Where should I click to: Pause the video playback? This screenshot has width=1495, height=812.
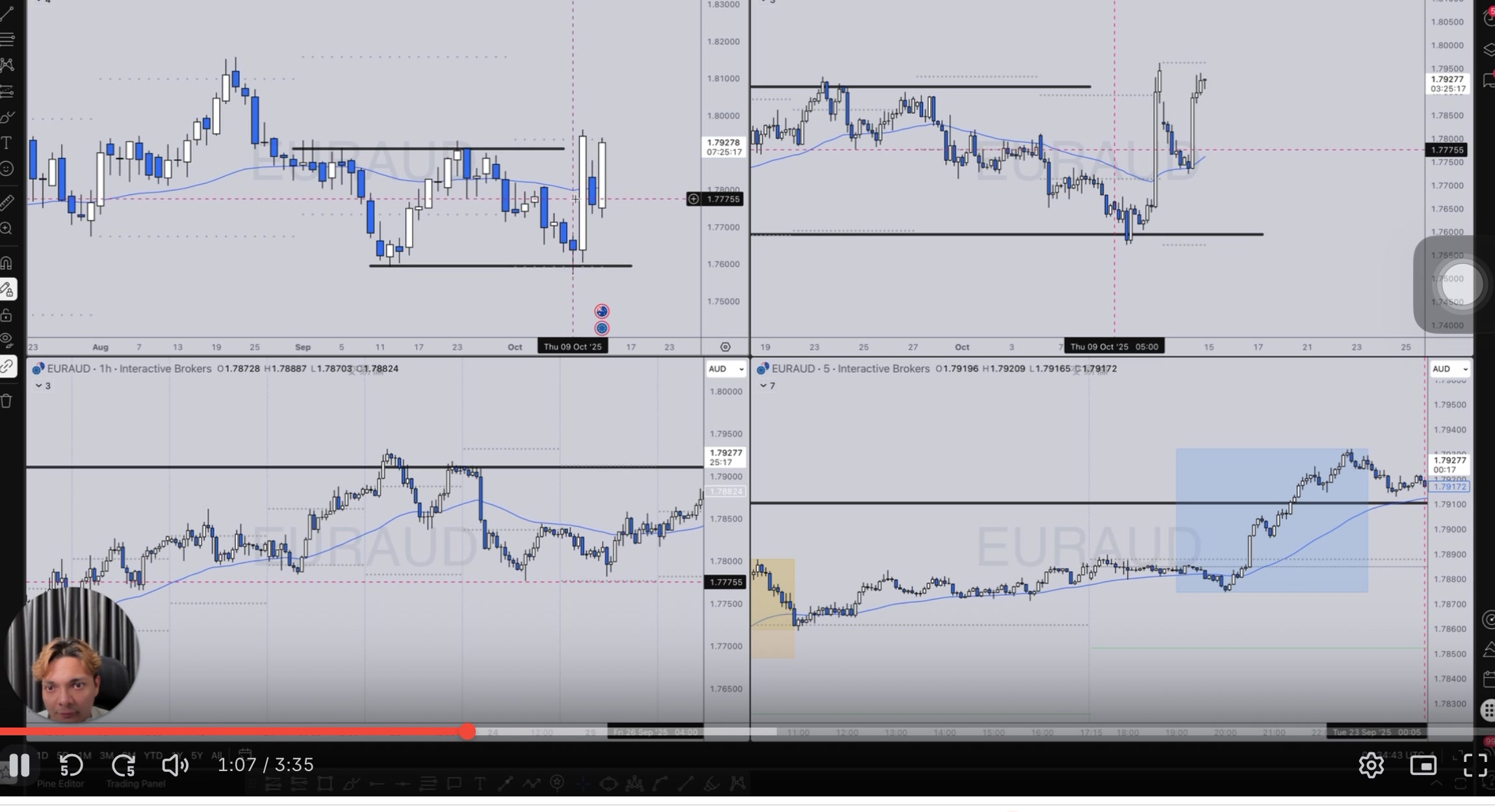coord(19,765)
